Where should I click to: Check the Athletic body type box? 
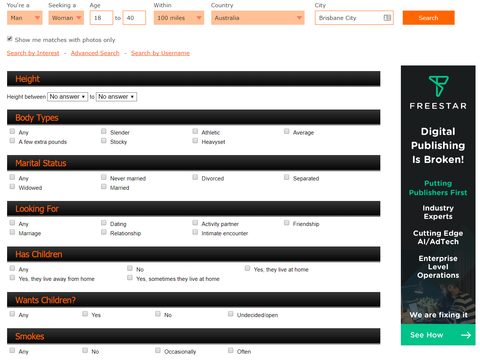point(195,131)
